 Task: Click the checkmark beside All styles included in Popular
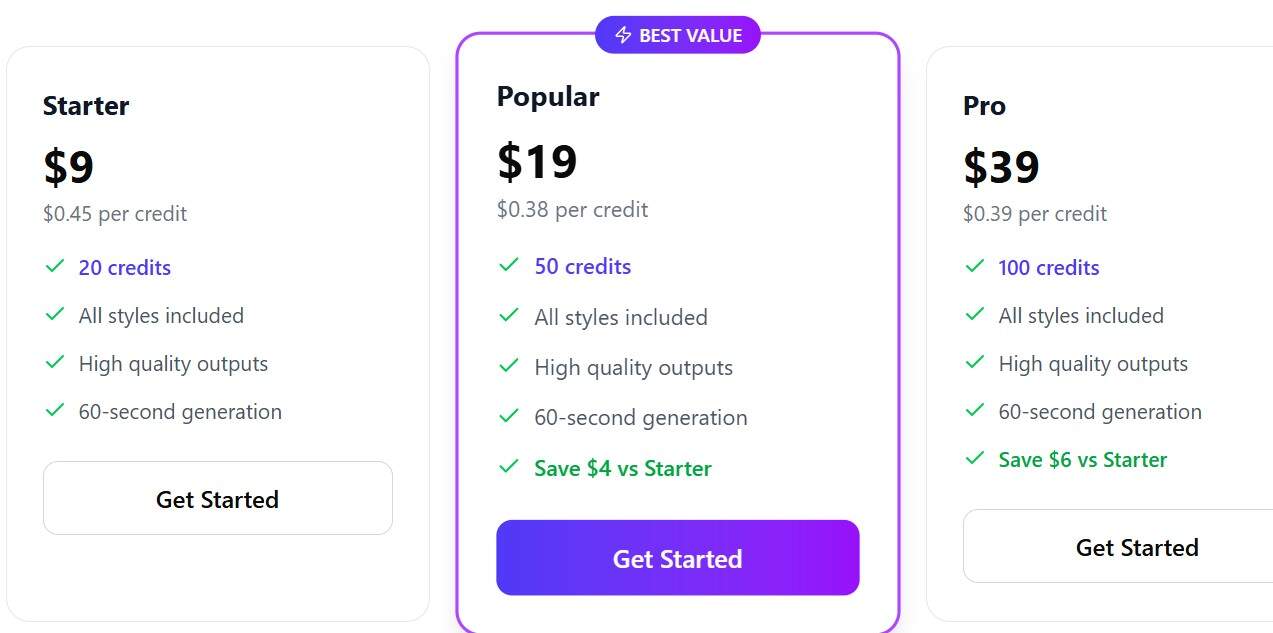(x=508, y=315)
